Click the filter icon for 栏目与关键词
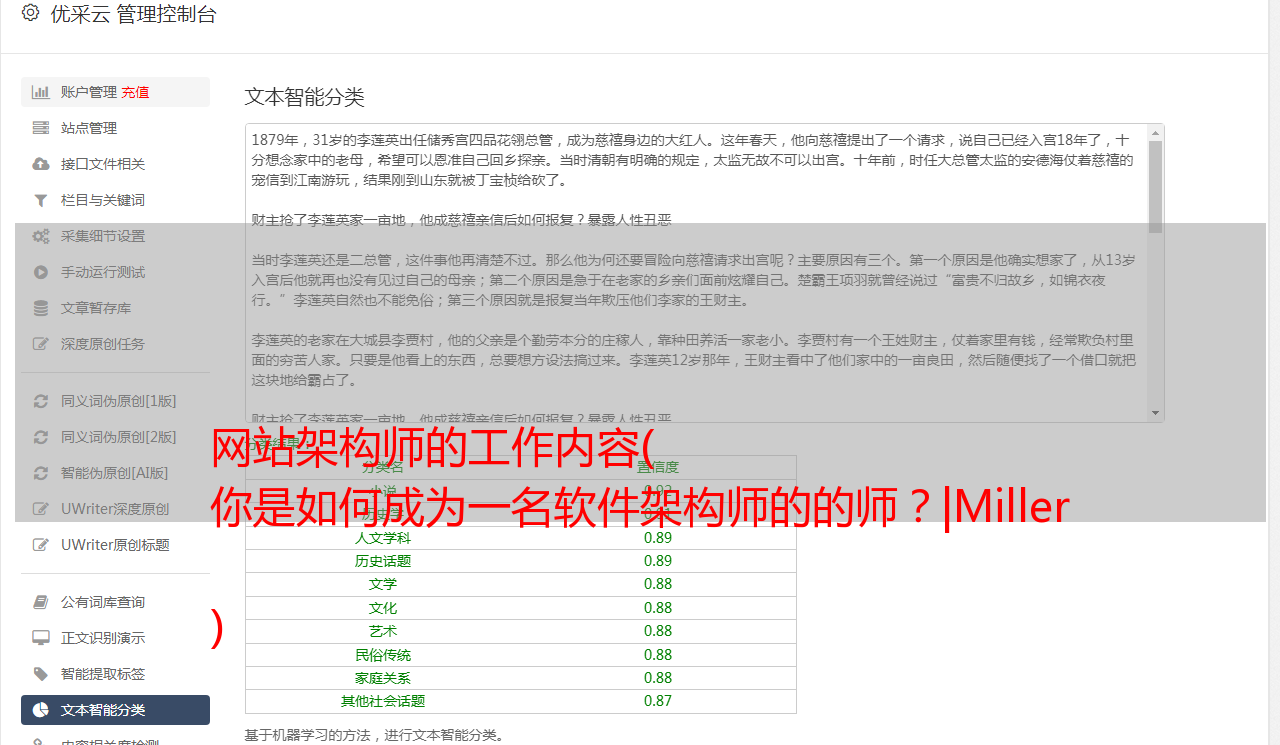This screenshot has height=745, width=1280. 41,200
